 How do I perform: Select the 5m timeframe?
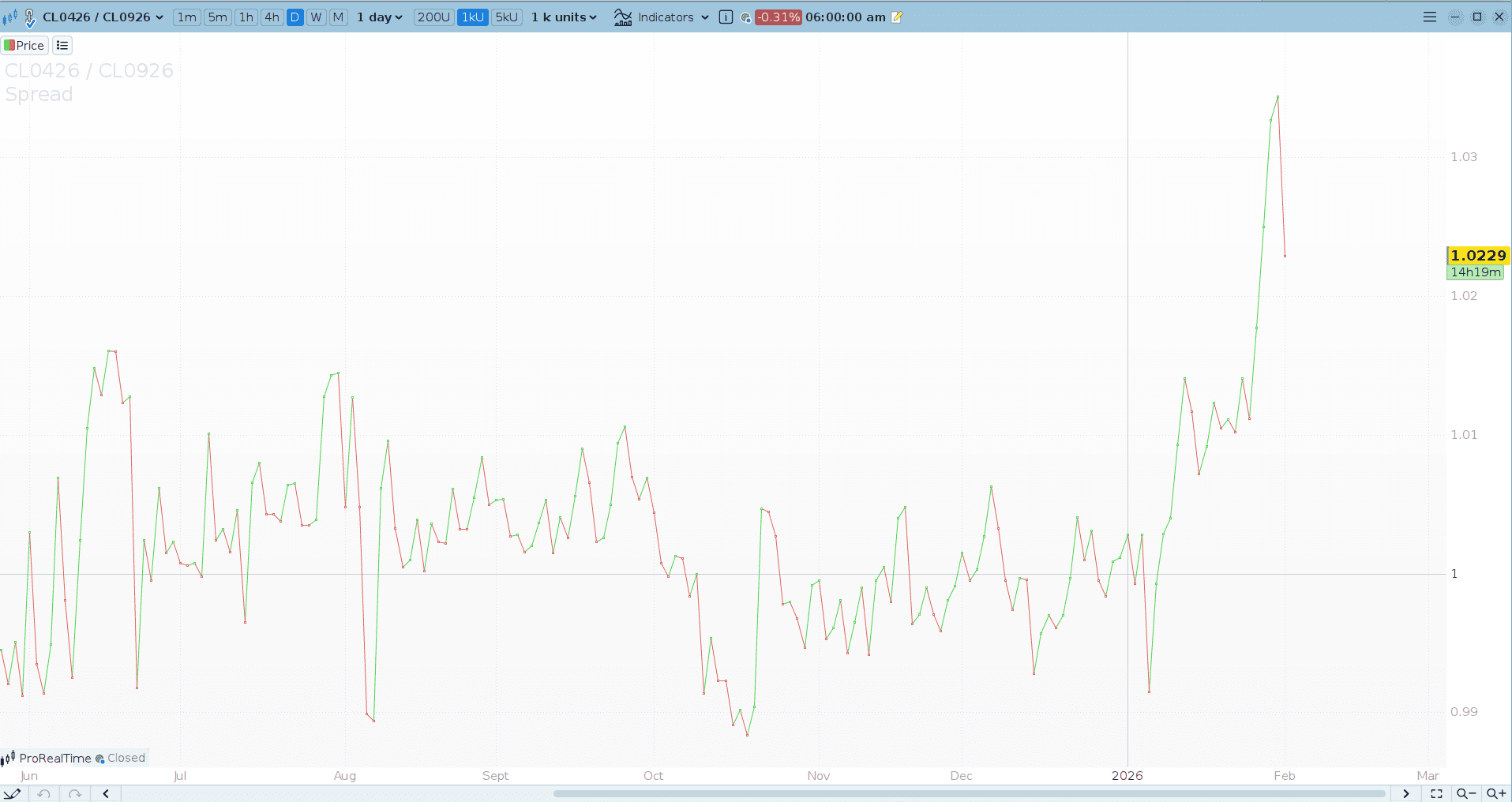pyautogui.click(x=218, y=17)
